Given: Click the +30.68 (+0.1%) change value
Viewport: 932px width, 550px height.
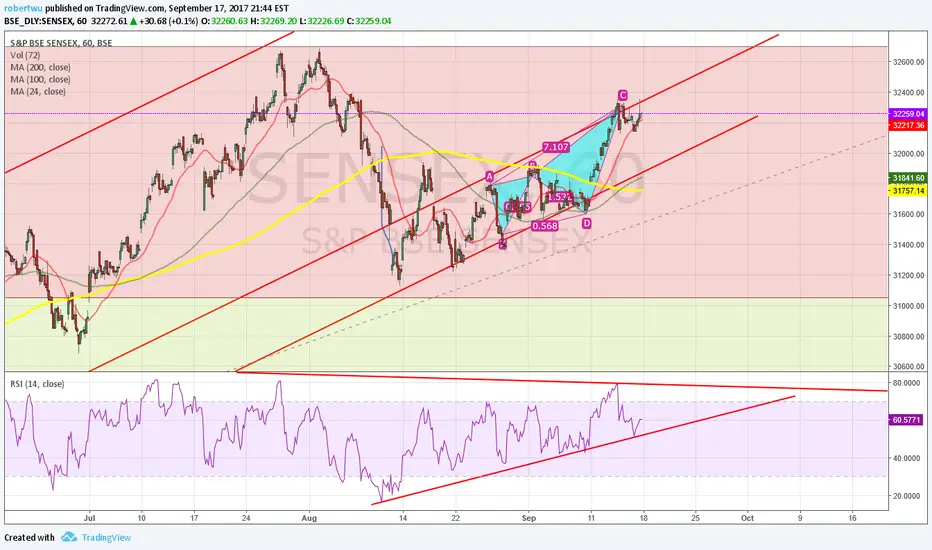Looking at the screenshot, I should pyautogui.click(x=169, y=21).
